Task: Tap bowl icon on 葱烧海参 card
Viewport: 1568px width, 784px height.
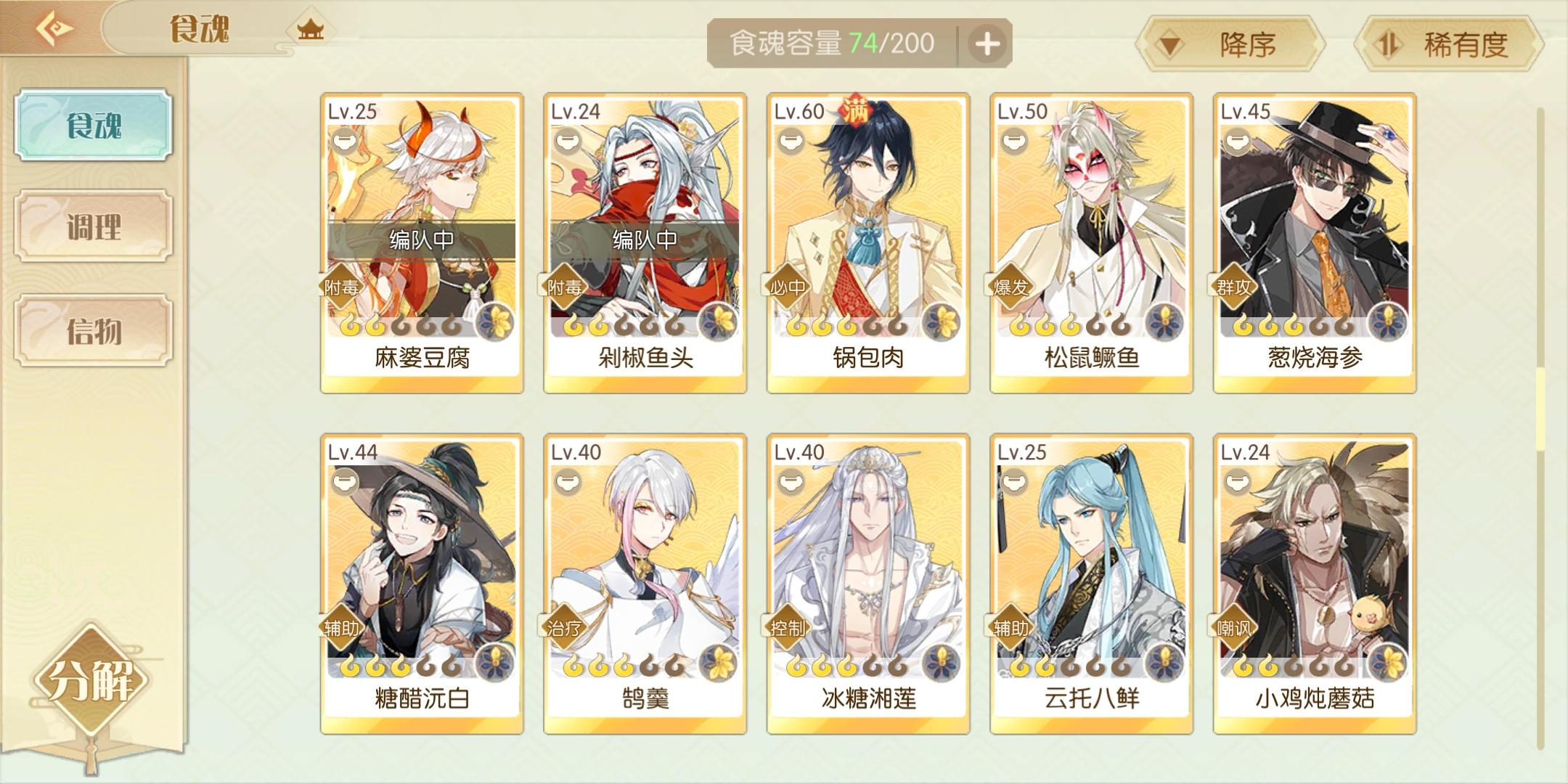Action: tap(1238, 141)
